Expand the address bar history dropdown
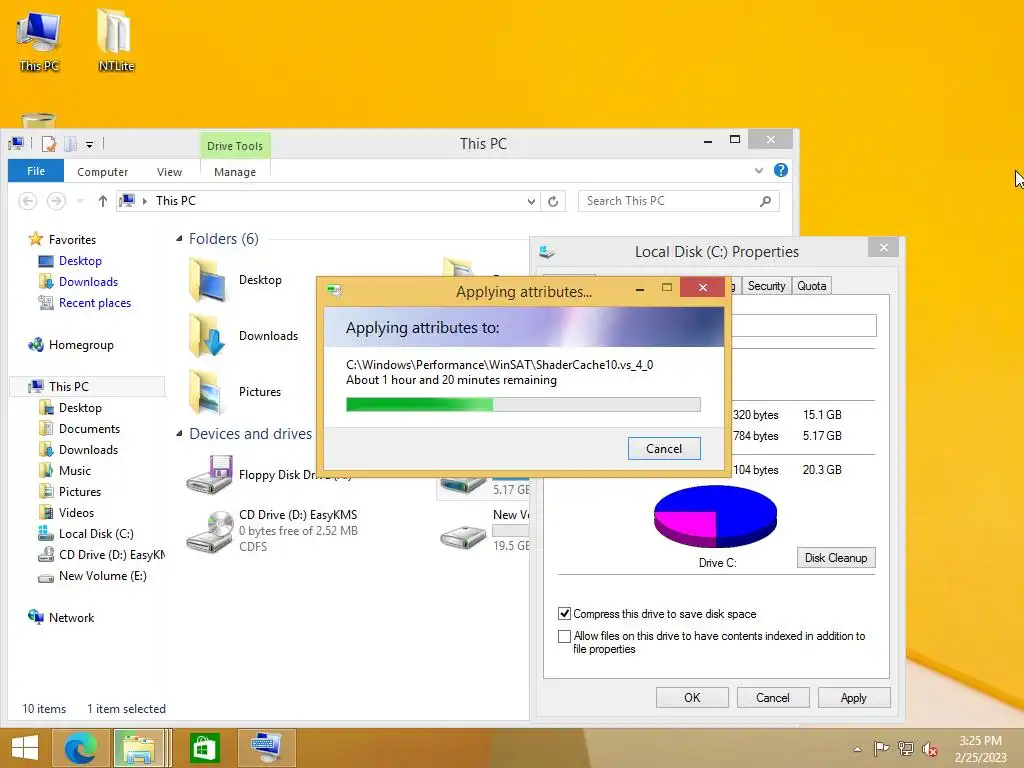1024x768 pixels. [531, 201]
